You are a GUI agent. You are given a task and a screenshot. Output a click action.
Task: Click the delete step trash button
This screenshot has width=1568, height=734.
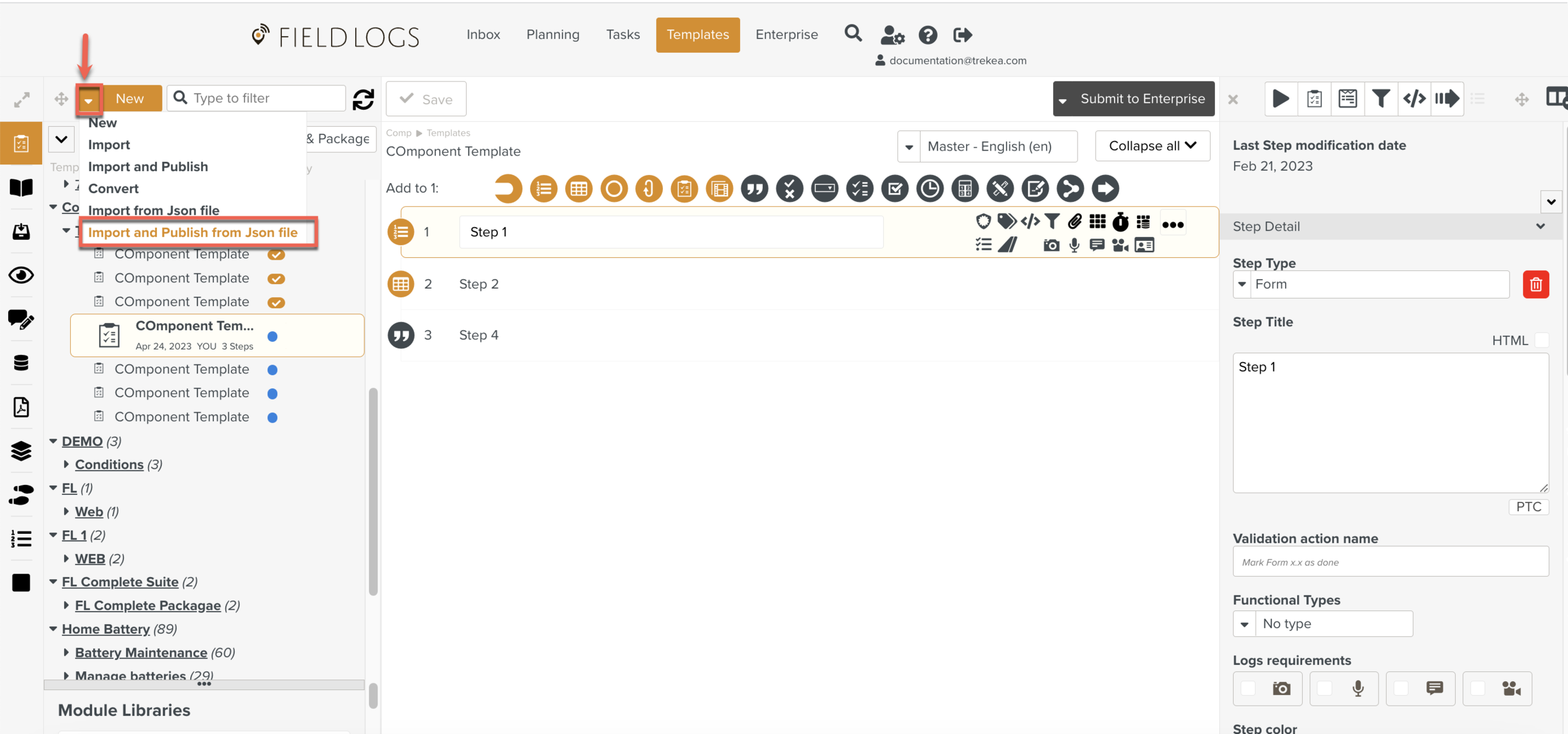1535,285
